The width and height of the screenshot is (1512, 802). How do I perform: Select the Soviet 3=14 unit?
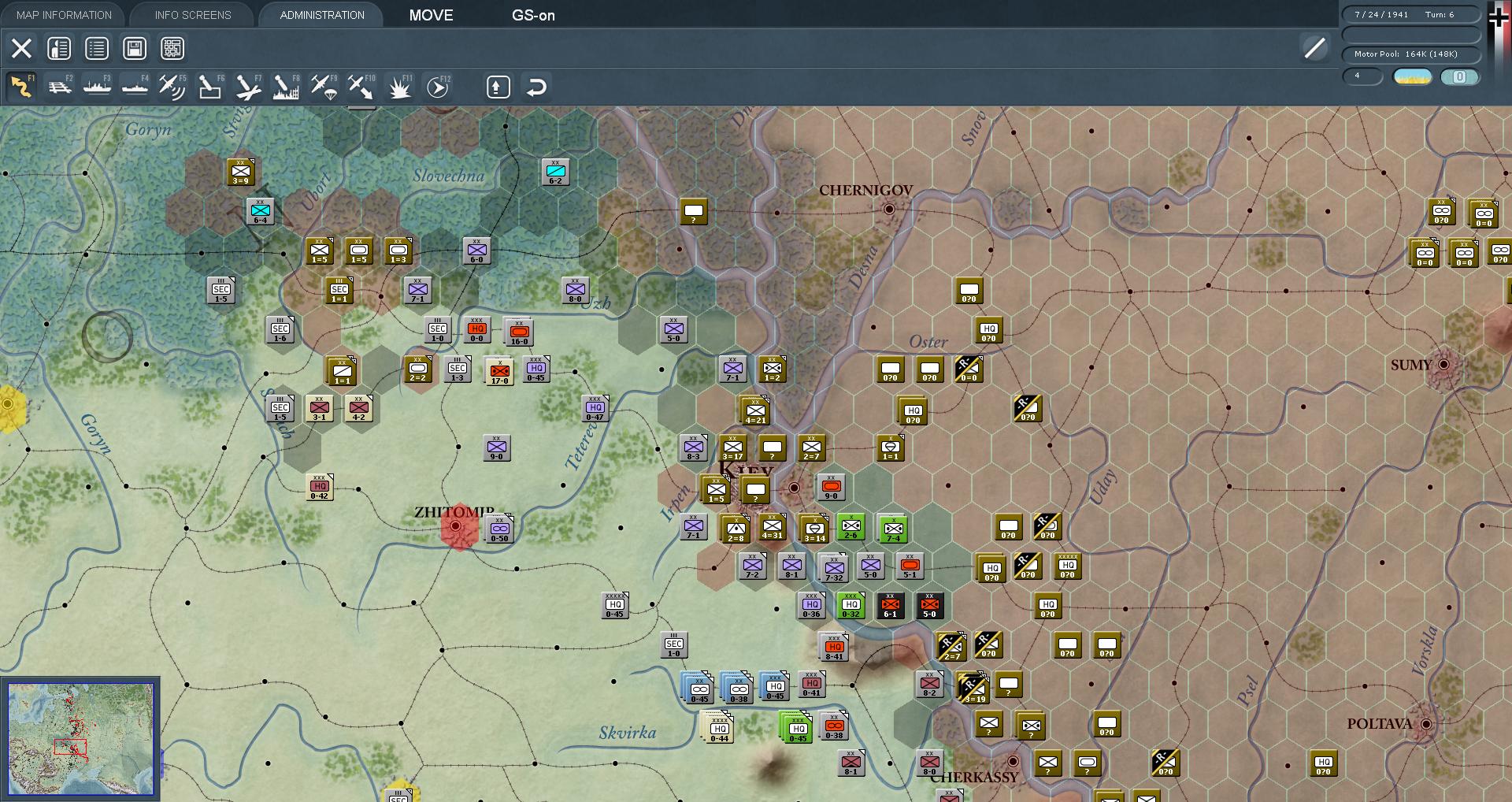(814, 529)
